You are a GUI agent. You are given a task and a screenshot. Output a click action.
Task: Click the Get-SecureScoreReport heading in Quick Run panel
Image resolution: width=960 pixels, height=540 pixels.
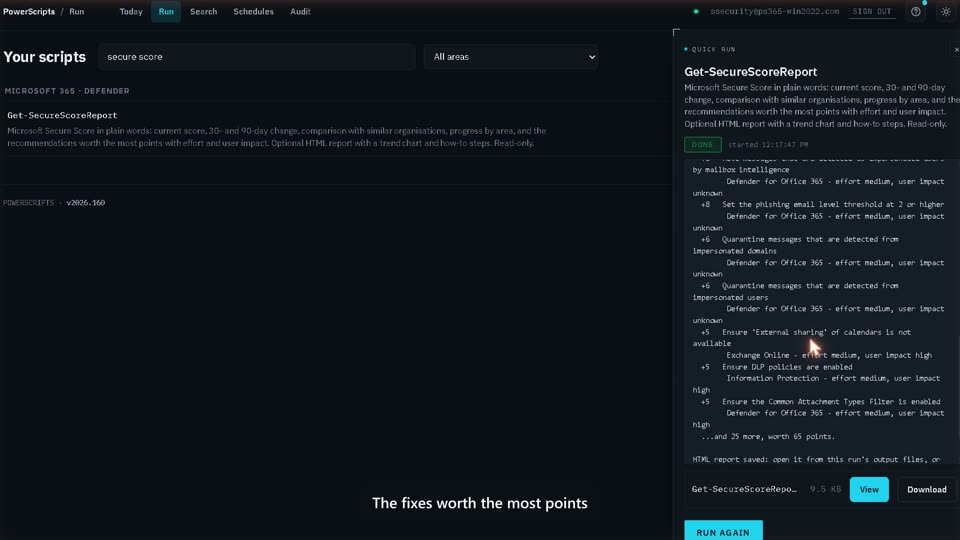point(750,72)
